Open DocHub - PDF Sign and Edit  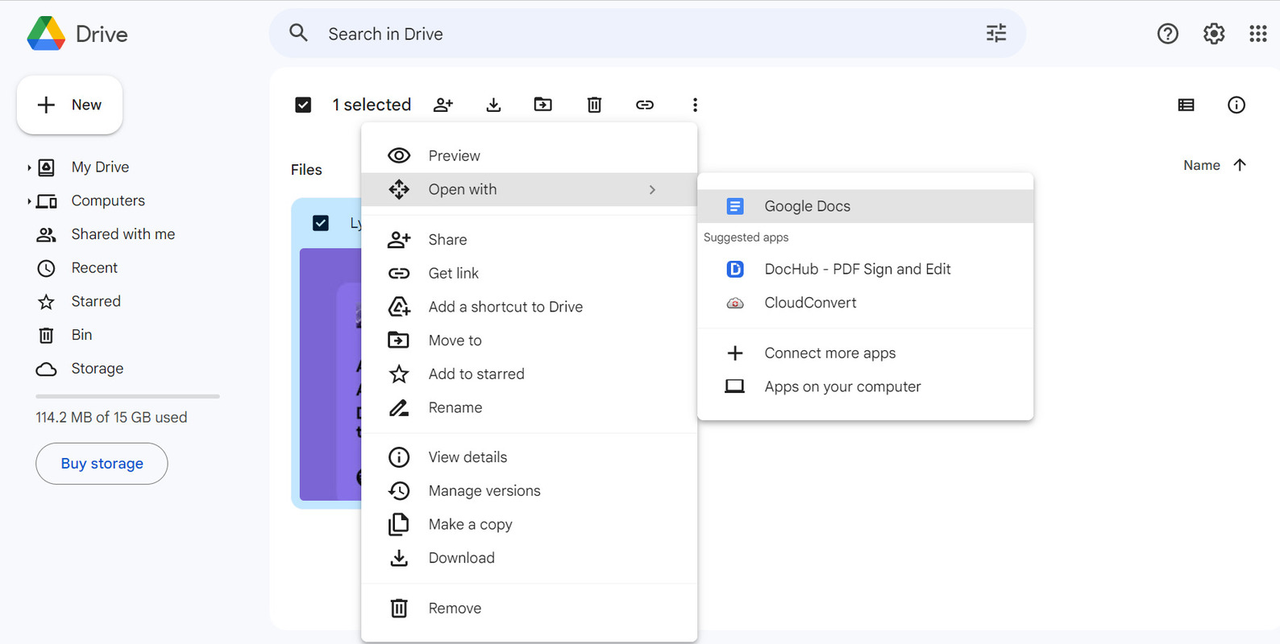coord(865,269)
